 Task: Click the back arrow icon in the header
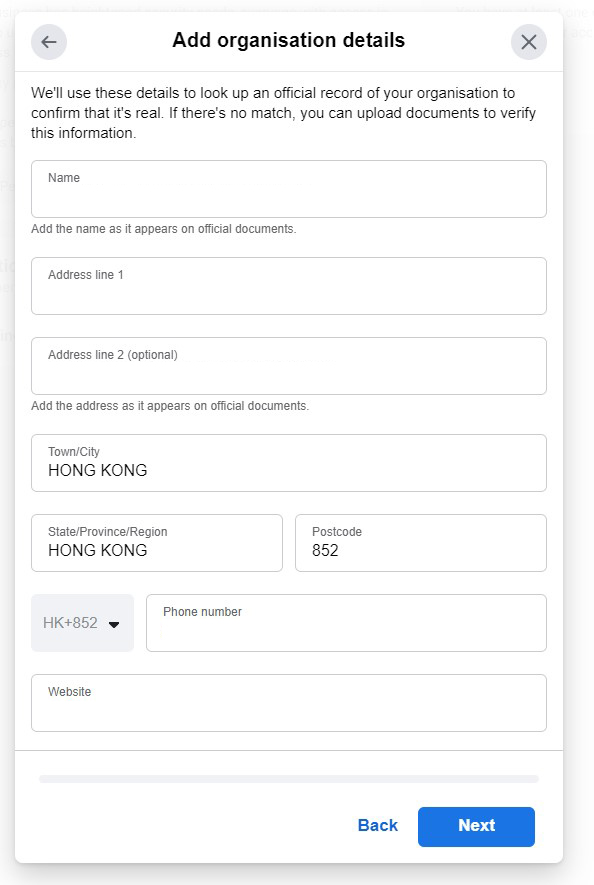point(49,42)
